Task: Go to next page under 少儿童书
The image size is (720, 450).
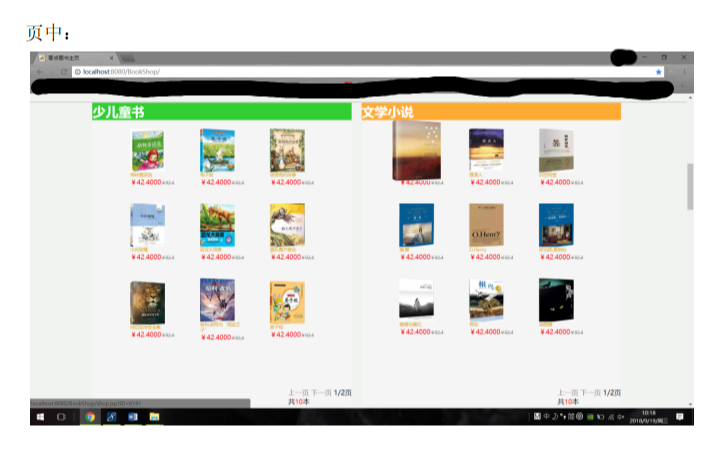Action: [x=320, y=393]
